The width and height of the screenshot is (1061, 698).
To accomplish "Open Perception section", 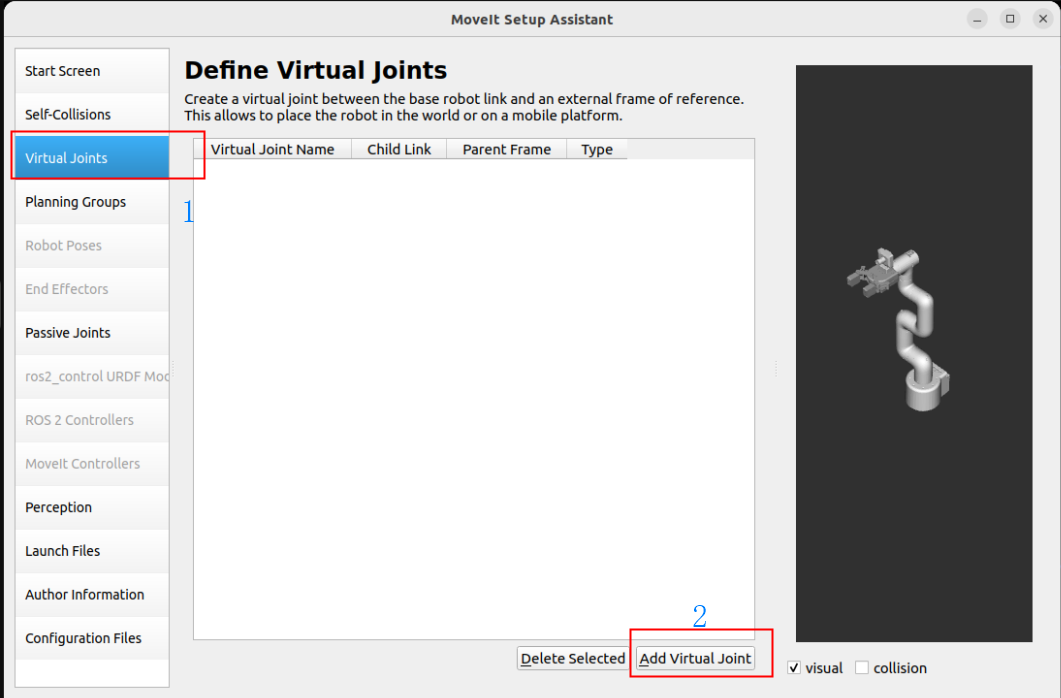I will click(x=92, y=507).
